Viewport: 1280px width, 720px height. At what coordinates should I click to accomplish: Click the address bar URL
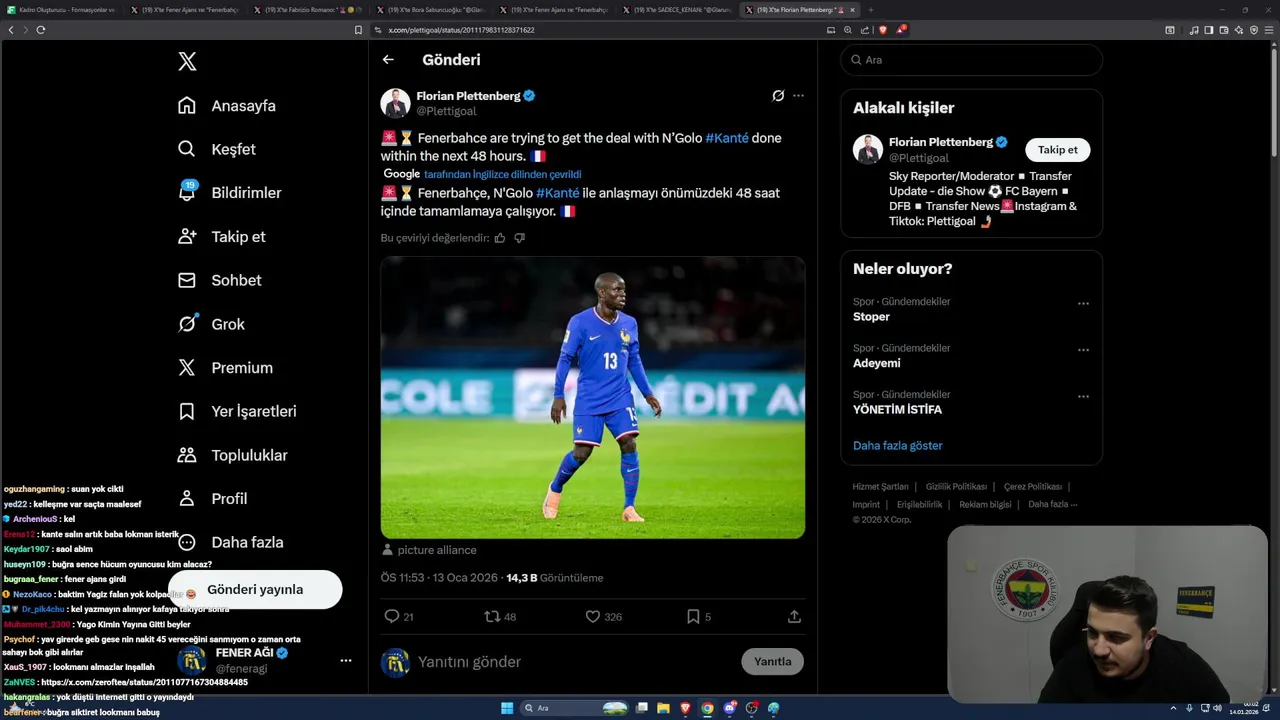pos(461,30)
